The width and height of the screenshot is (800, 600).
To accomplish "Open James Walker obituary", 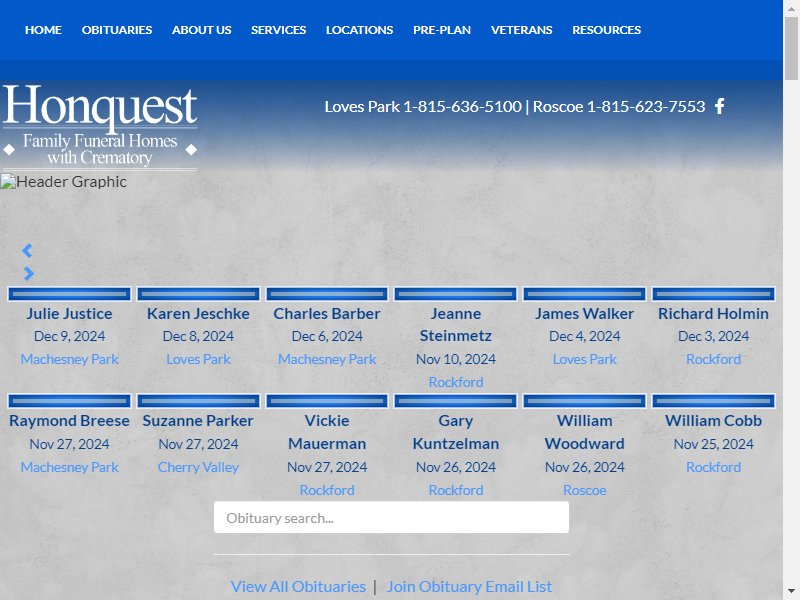I will (585, 314).
